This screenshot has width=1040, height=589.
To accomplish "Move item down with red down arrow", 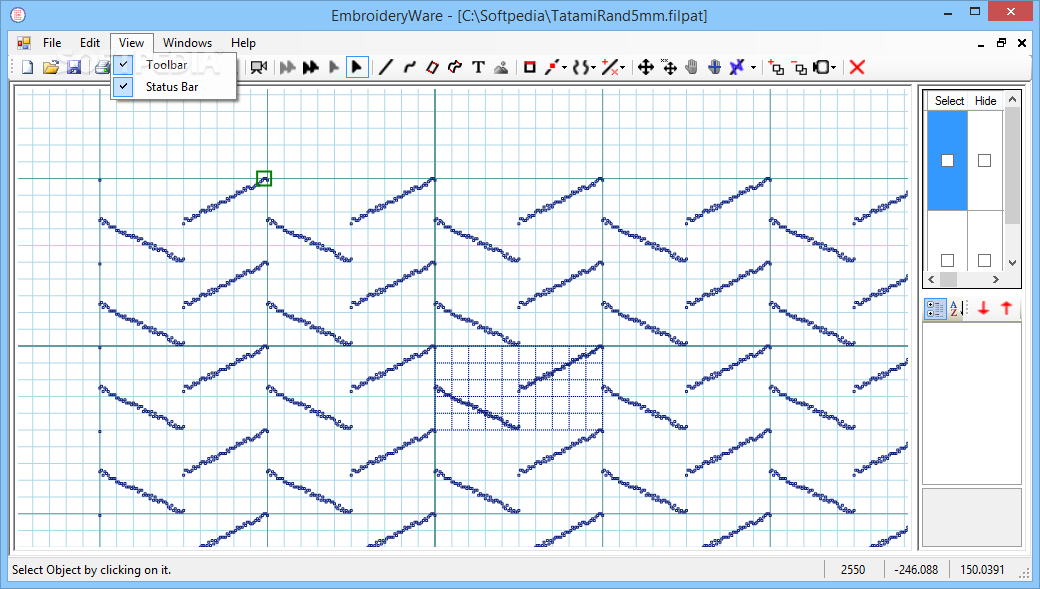I will pyautogui.click(x=984, y=308).
